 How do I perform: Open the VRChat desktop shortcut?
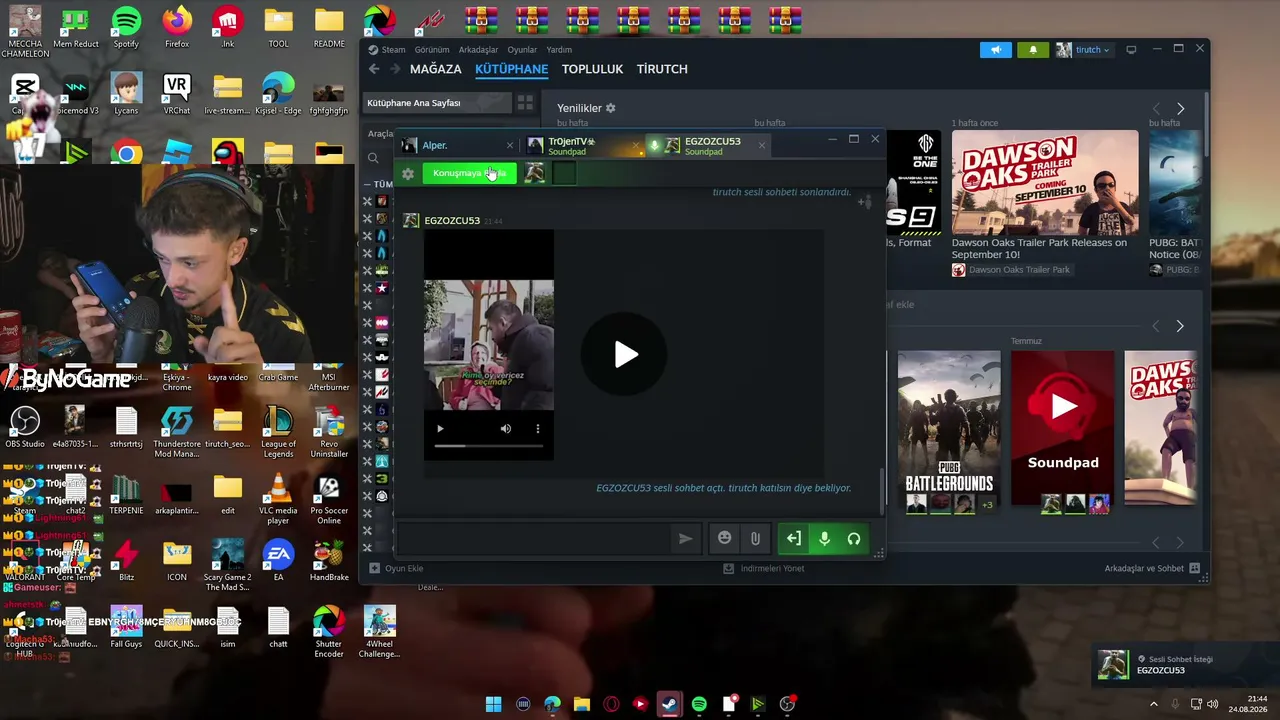pyautogui.click(x=177, y=95)
